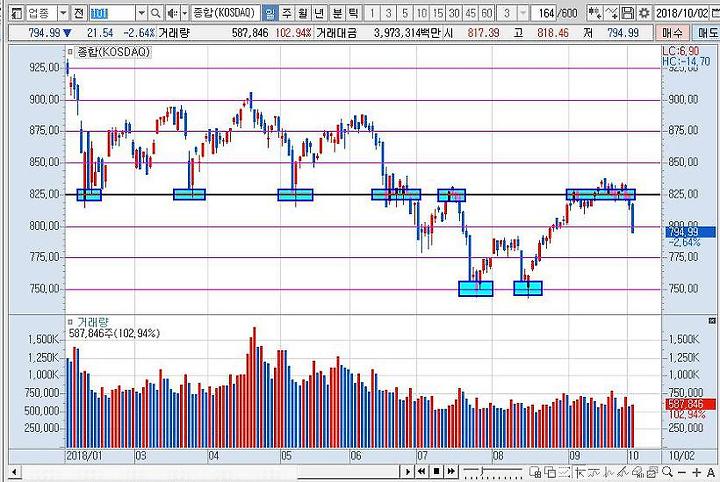Click the plus zoom-in icon

pyautogui.click(x=697, y=472)
